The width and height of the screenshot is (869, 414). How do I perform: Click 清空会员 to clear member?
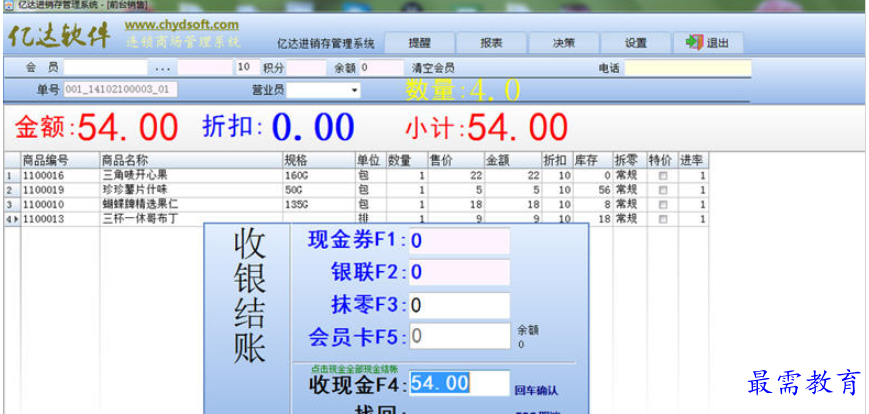pos(433,68)
